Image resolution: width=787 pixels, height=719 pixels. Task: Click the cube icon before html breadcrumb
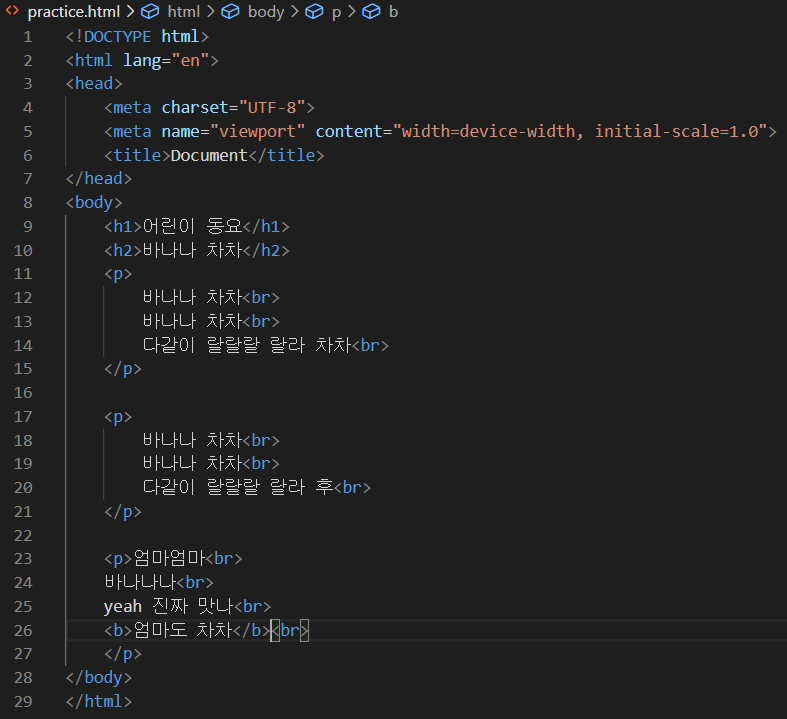[150, 11]
